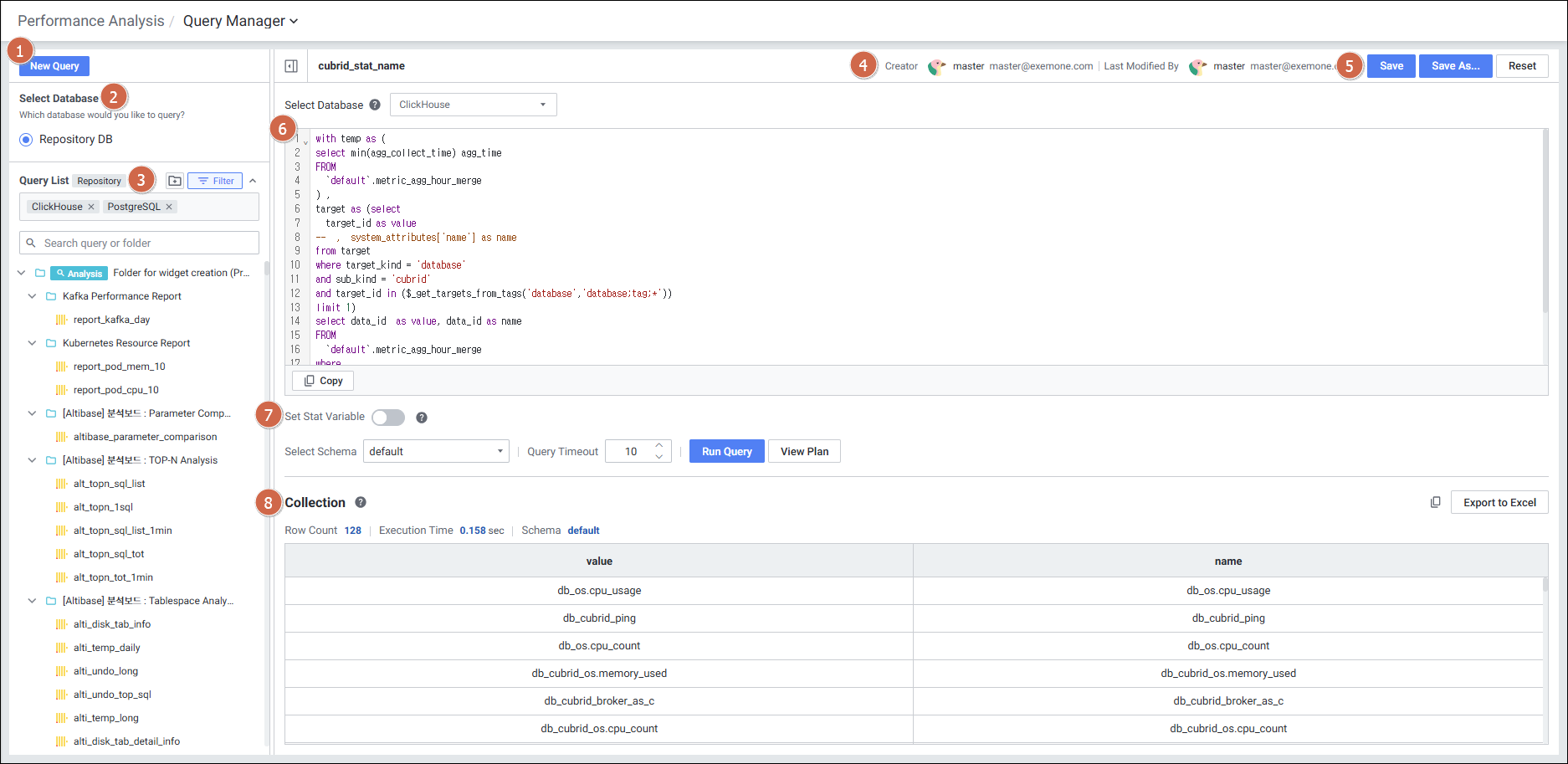Click the Export to Excel button
This screenshot has width=1568, height=764.
point(1499,502)
